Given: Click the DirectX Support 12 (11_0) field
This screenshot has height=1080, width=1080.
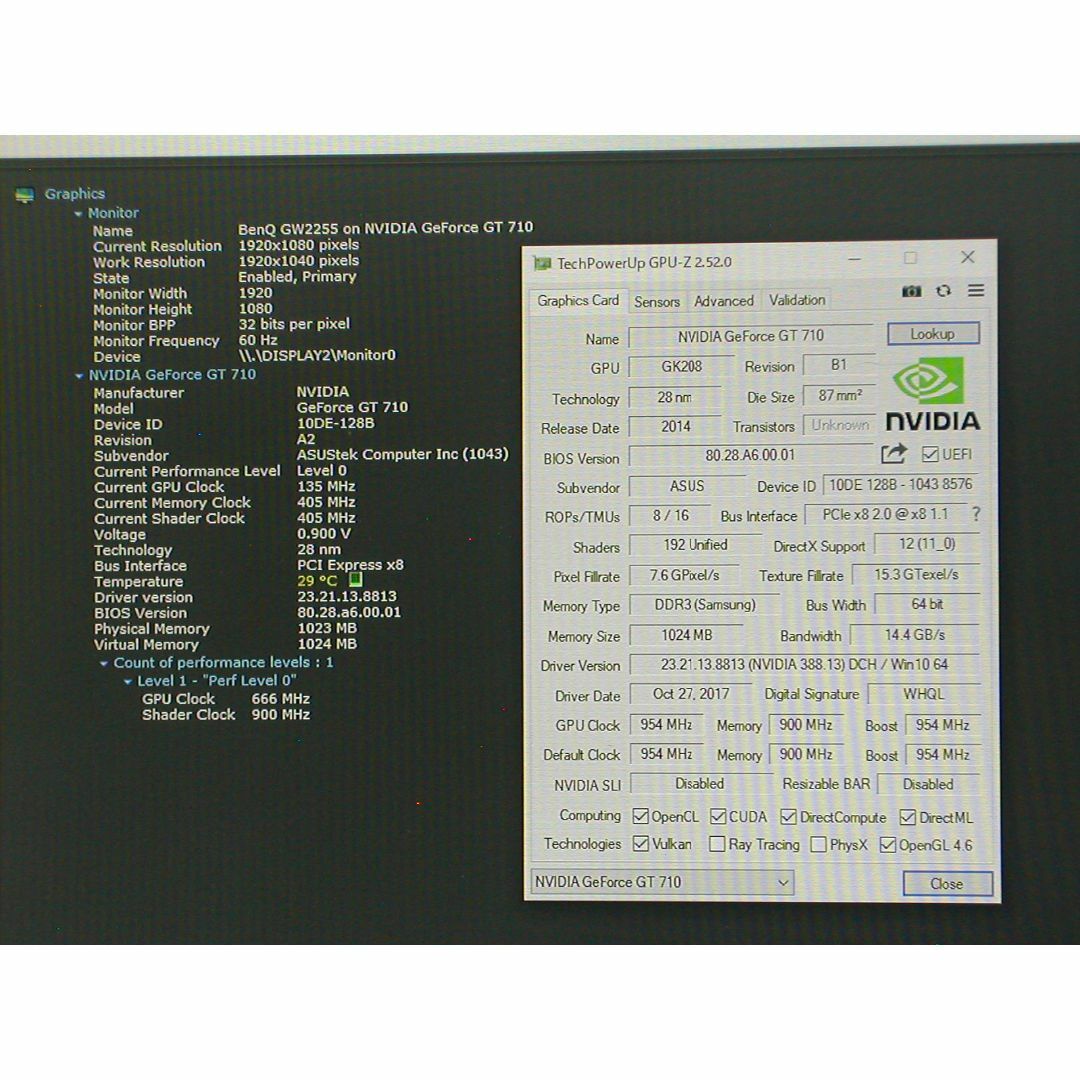Looking at the screenshot, I should [x=927, y=544].
